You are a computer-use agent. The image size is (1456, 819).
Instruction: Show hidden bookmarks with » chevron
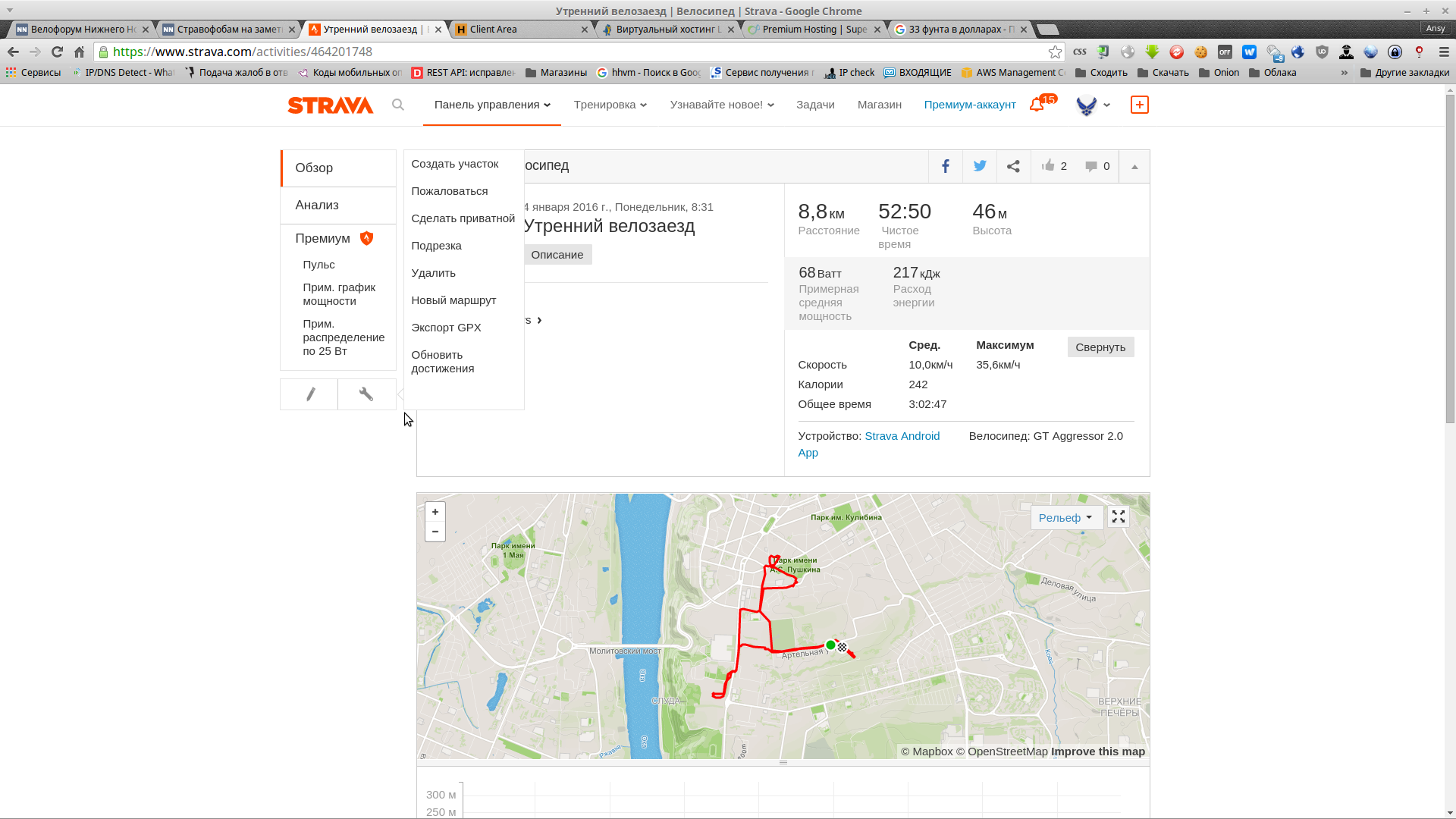tap(1345, 73)
